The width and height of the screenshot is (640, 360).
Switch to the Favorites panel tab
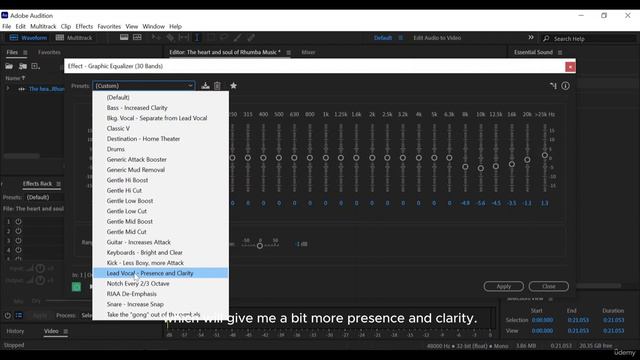point(49,52)
